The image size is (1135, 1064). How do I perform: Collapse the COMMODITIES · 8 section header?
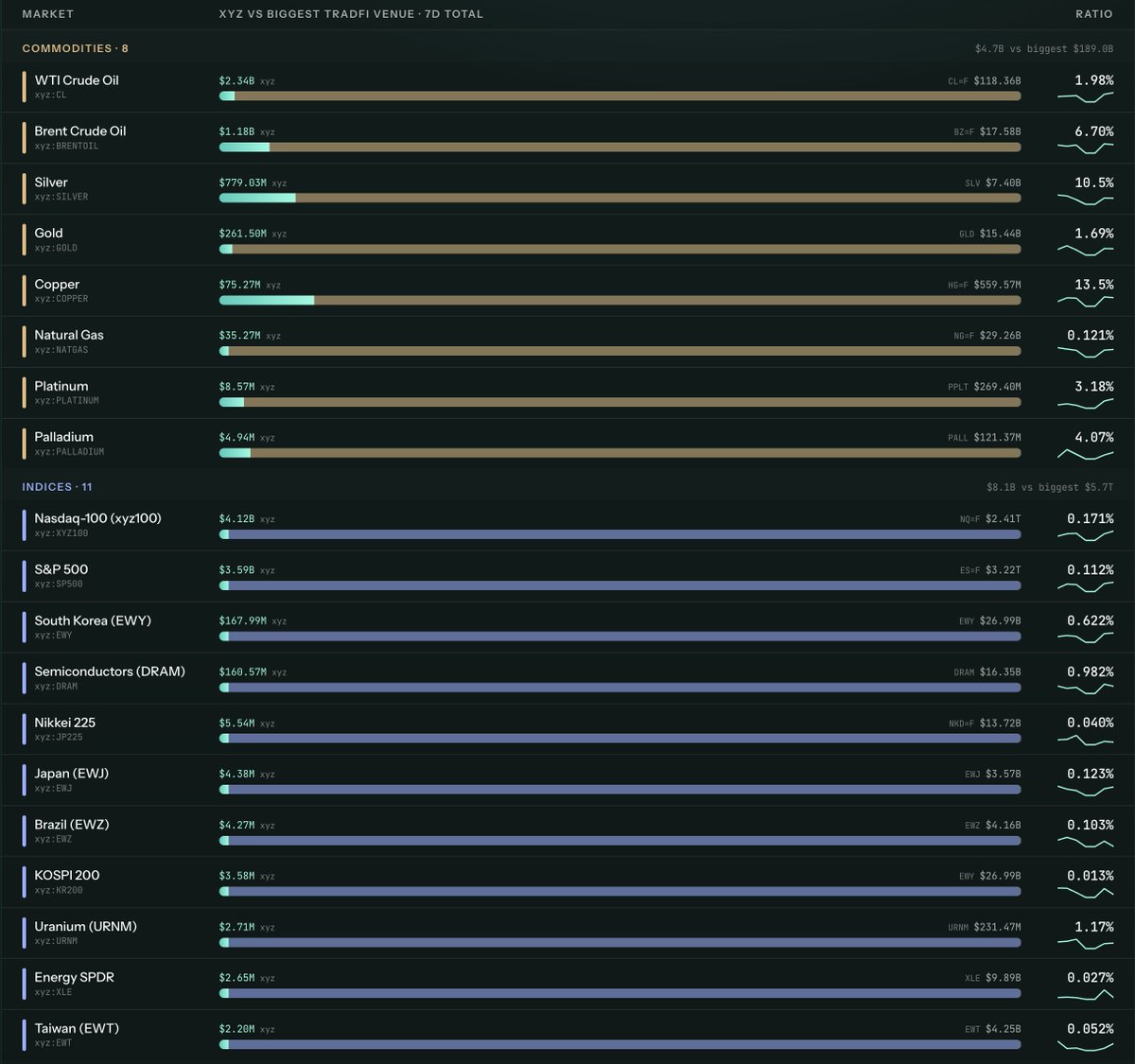tap(76, 48)
